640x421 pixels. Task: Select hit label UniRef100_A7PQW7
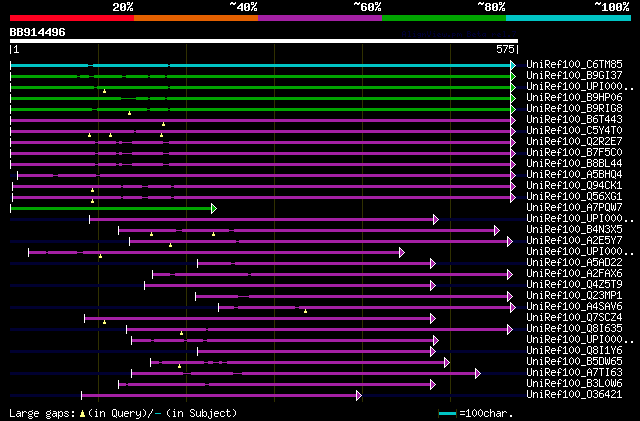574,207
